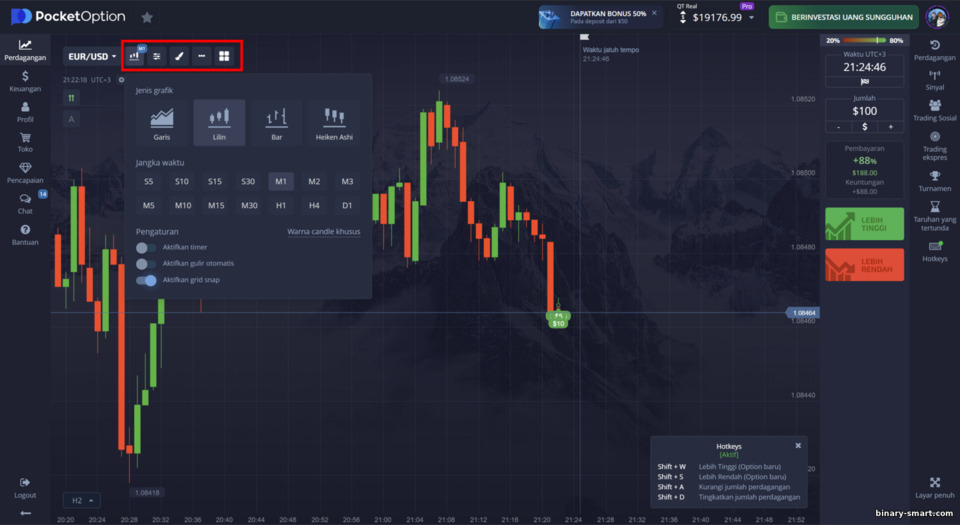Open the Chat panel
The height and width of the screenshot is (525, 960).
[x=25, y=204]
